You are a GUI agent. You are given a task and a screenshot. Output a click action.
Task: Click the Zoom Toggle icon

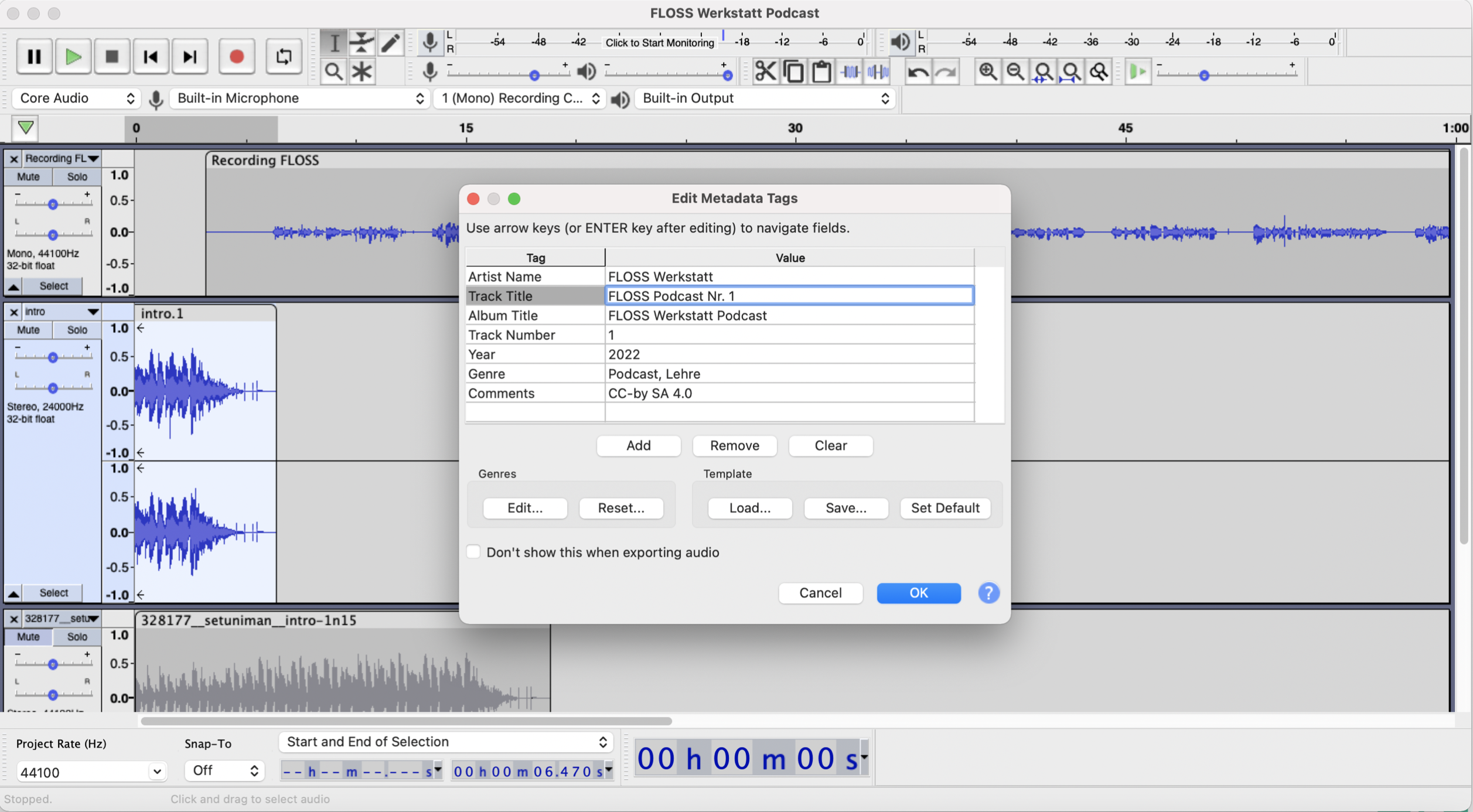click(1099, 72)
